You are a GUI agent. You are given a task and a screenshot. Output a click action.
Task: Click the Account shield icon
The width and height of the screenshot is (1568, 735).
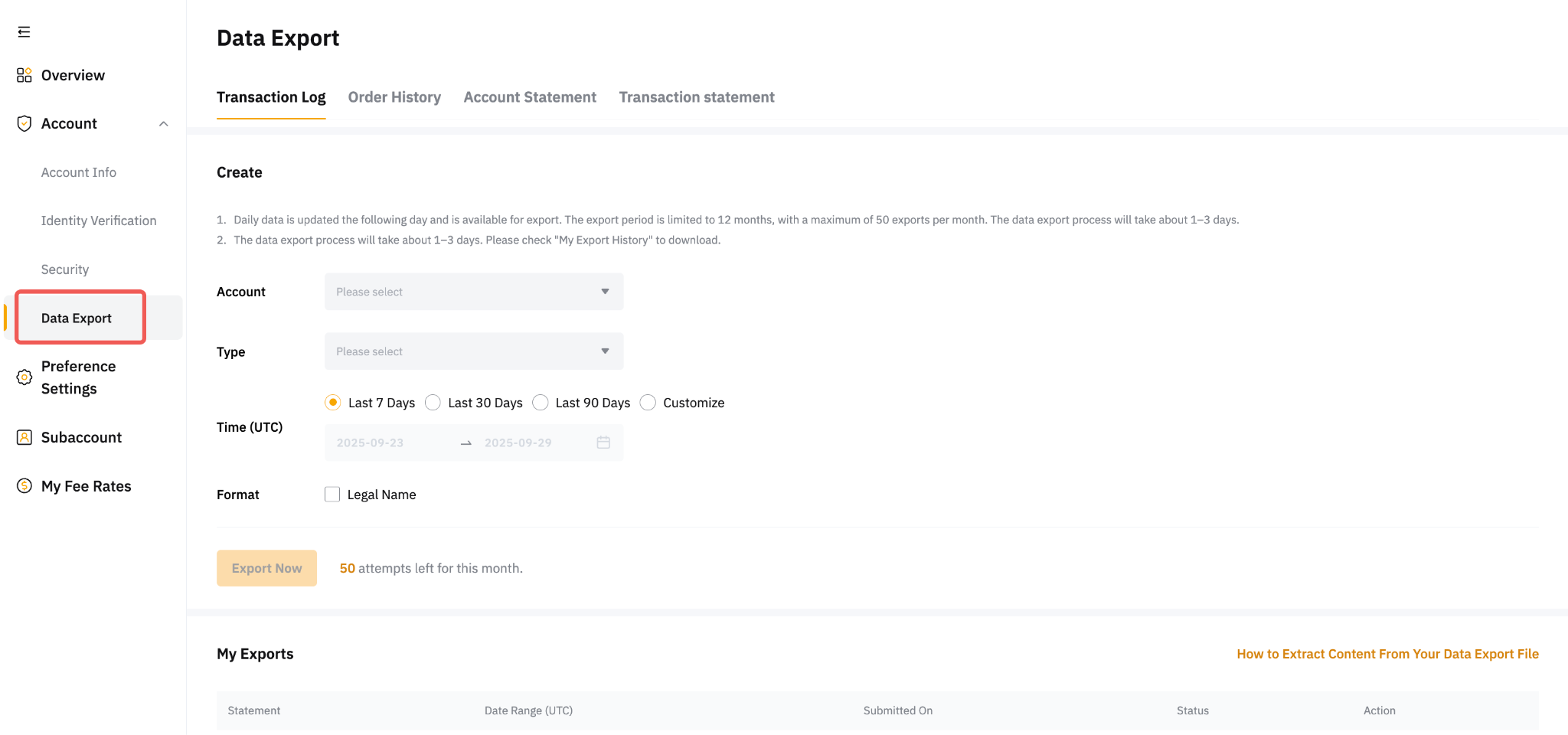[24, 123]
